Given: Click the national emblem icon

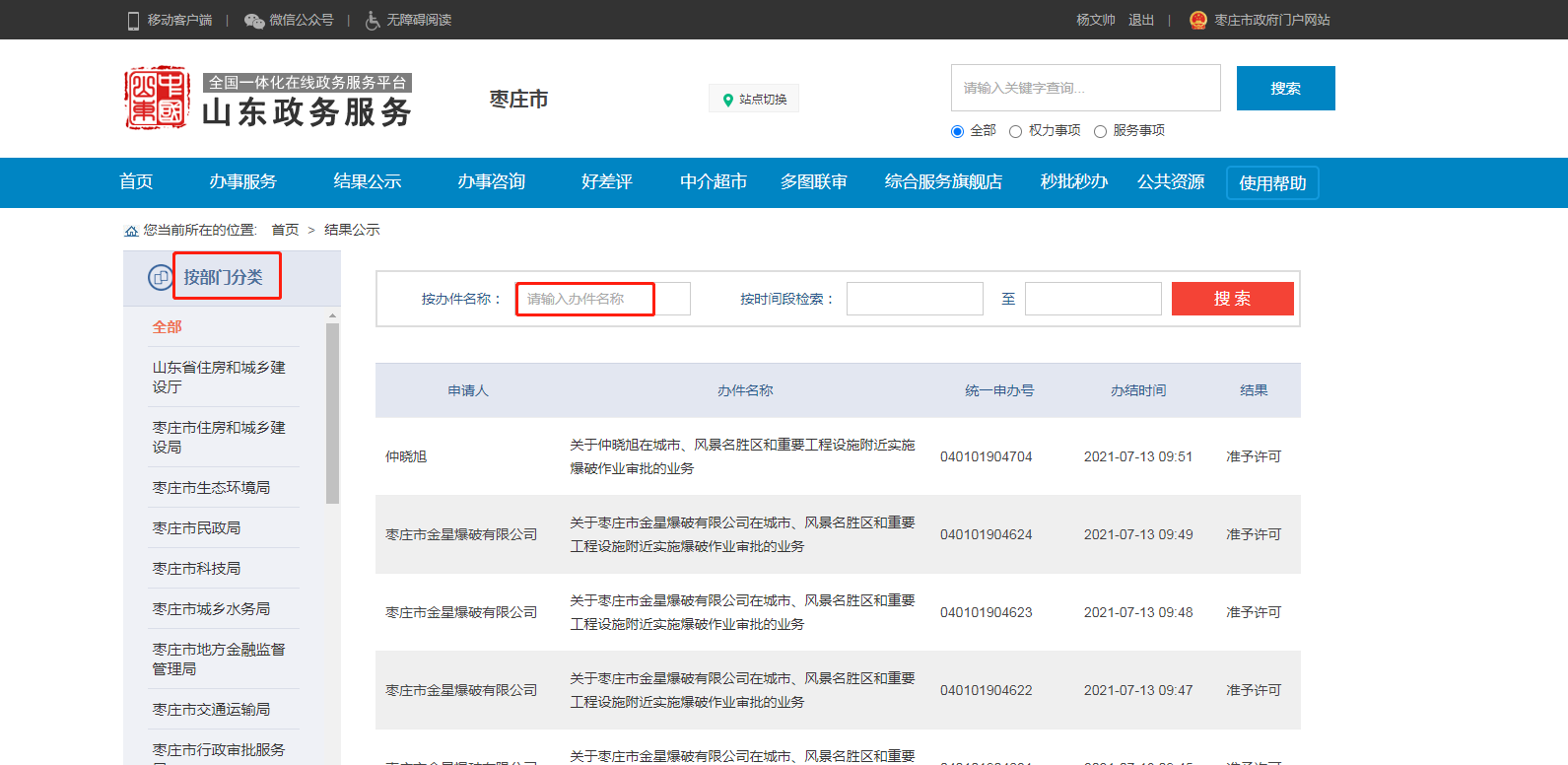Looking at the screenshot, I should point(1197,20).
